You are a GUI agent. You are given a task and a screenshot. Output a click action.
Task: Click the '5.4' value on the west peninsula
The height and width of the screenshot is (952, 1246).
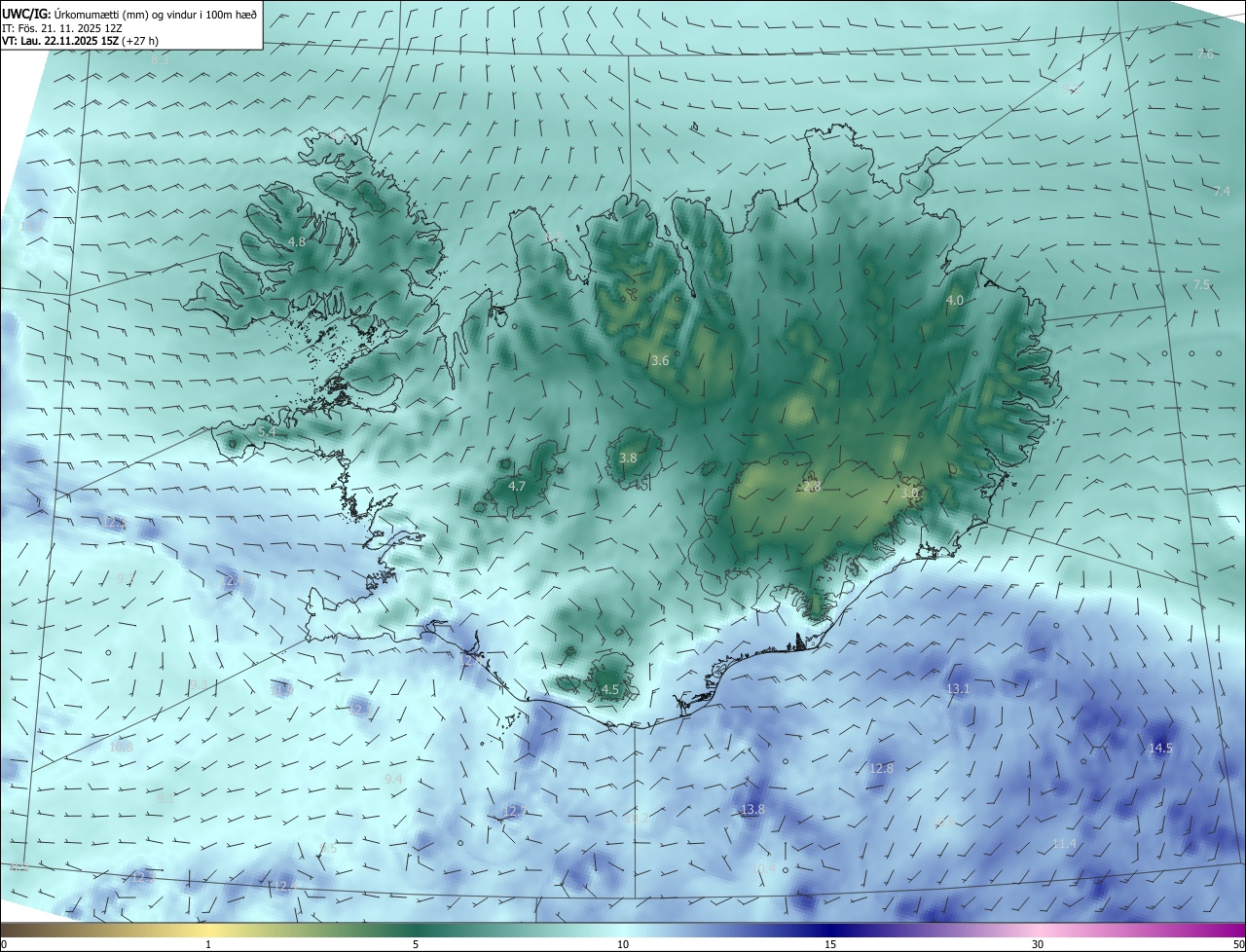point(268,431)
